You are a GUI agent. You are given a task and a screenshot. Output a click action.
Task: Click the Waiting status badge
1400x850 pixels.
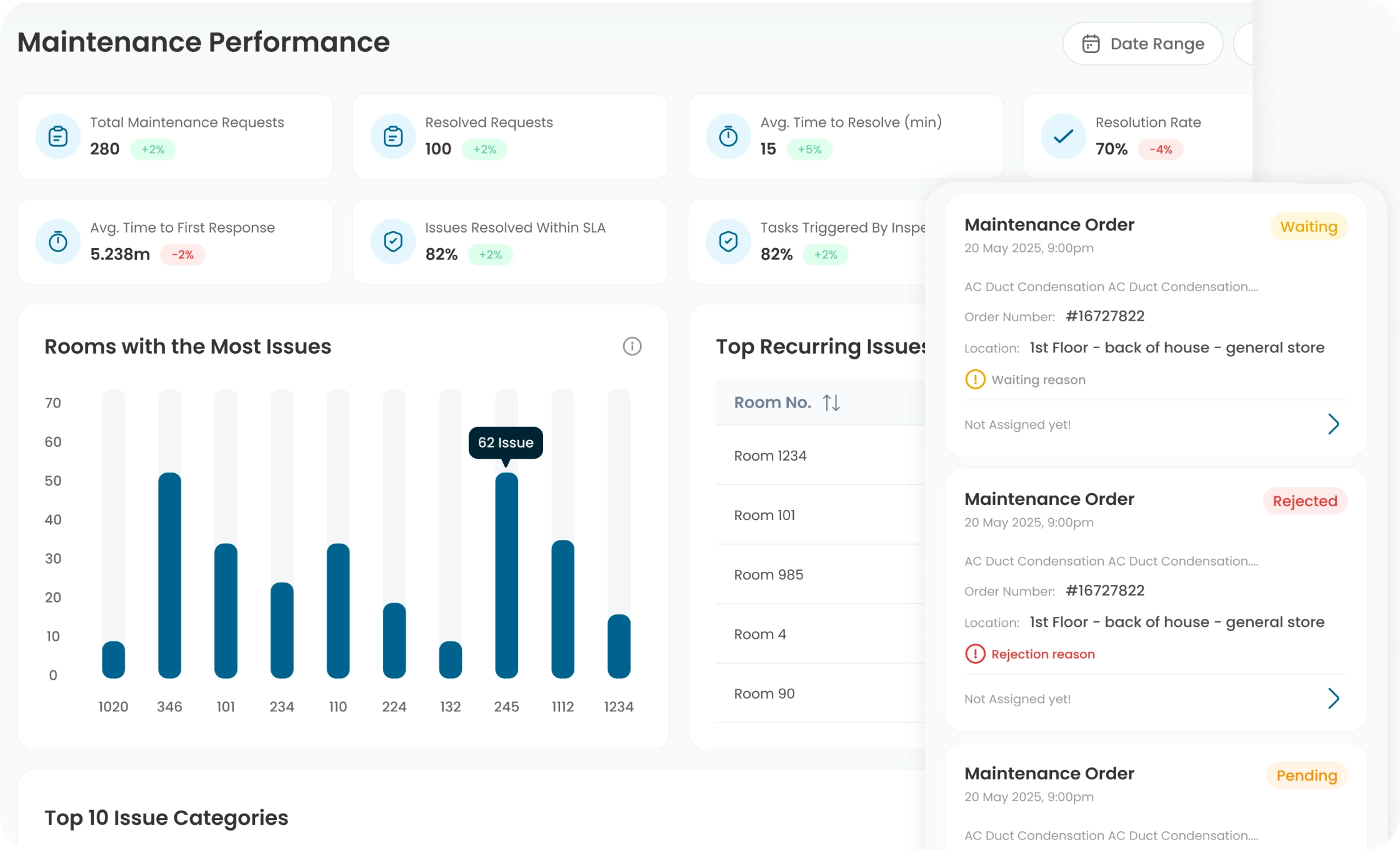(x=1308, y=227)
